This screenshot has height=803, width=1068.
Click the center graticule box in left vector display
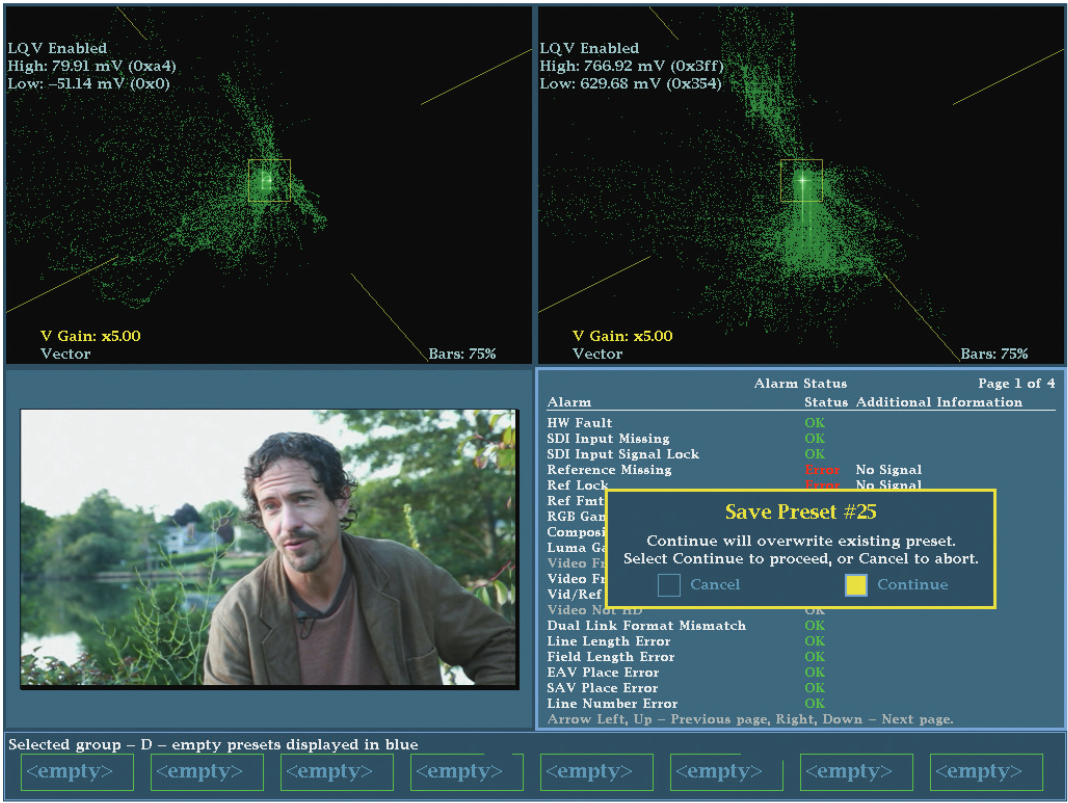coord(270,180)
